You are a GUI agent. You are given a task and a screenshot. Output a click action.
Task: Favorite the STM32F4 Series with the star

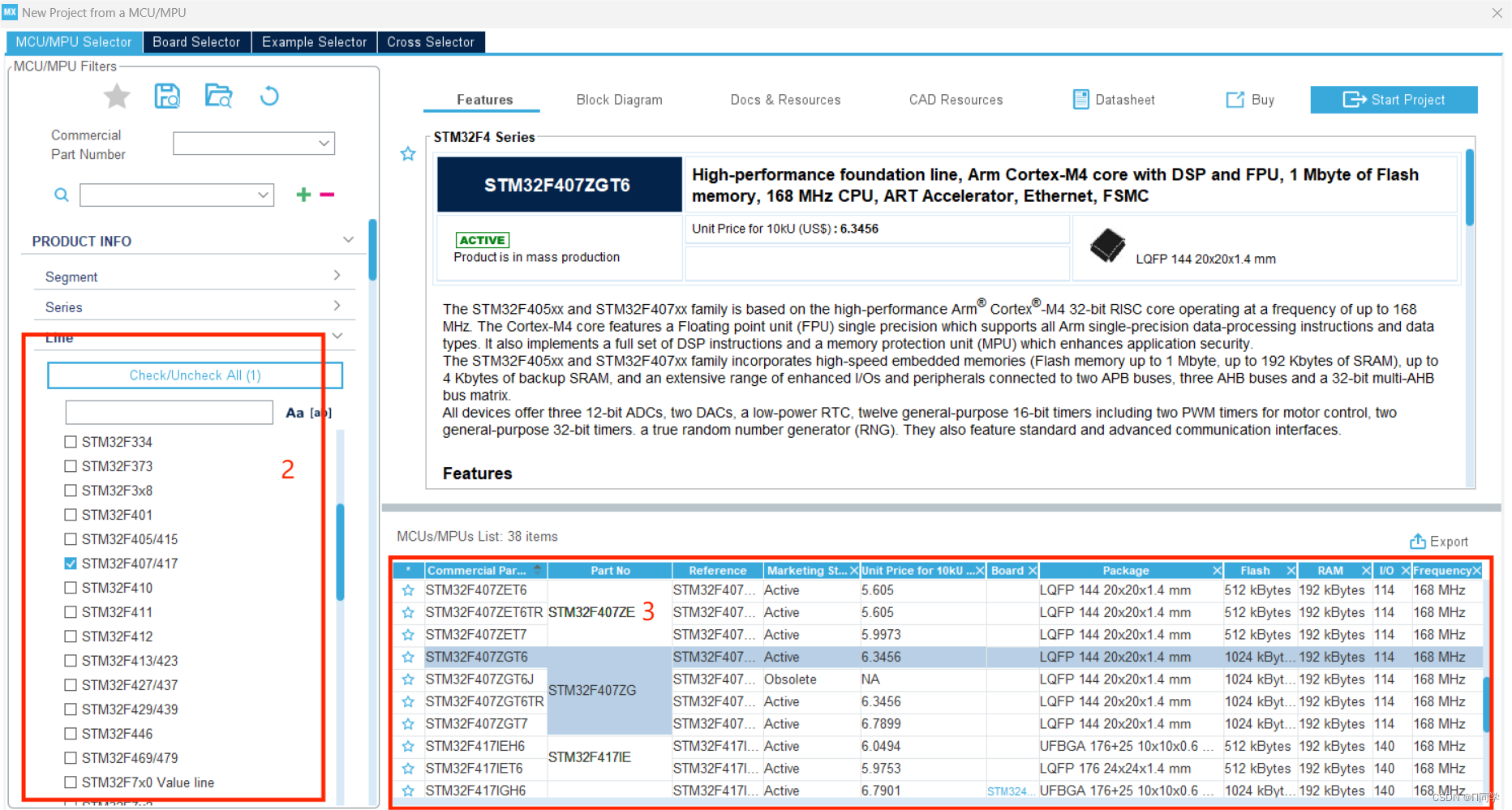click(408, 153)
